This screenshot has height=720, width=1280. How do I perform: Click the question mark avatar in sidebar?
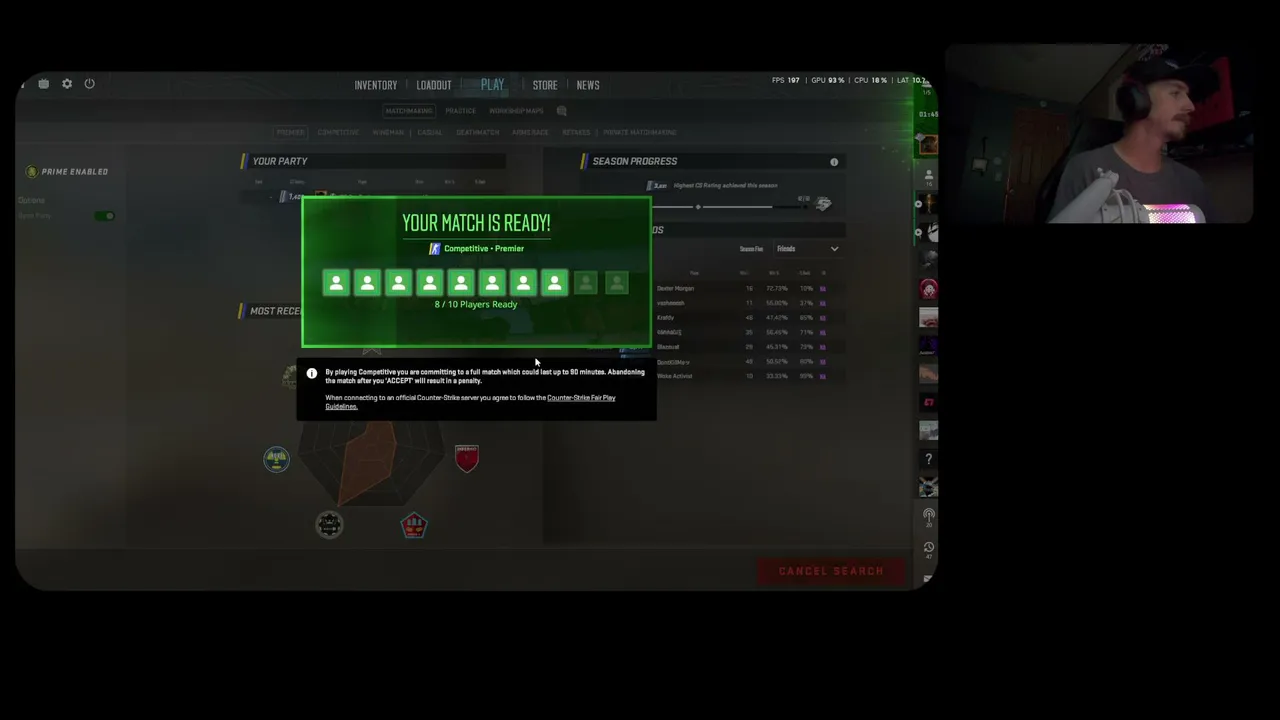[929, 459]
